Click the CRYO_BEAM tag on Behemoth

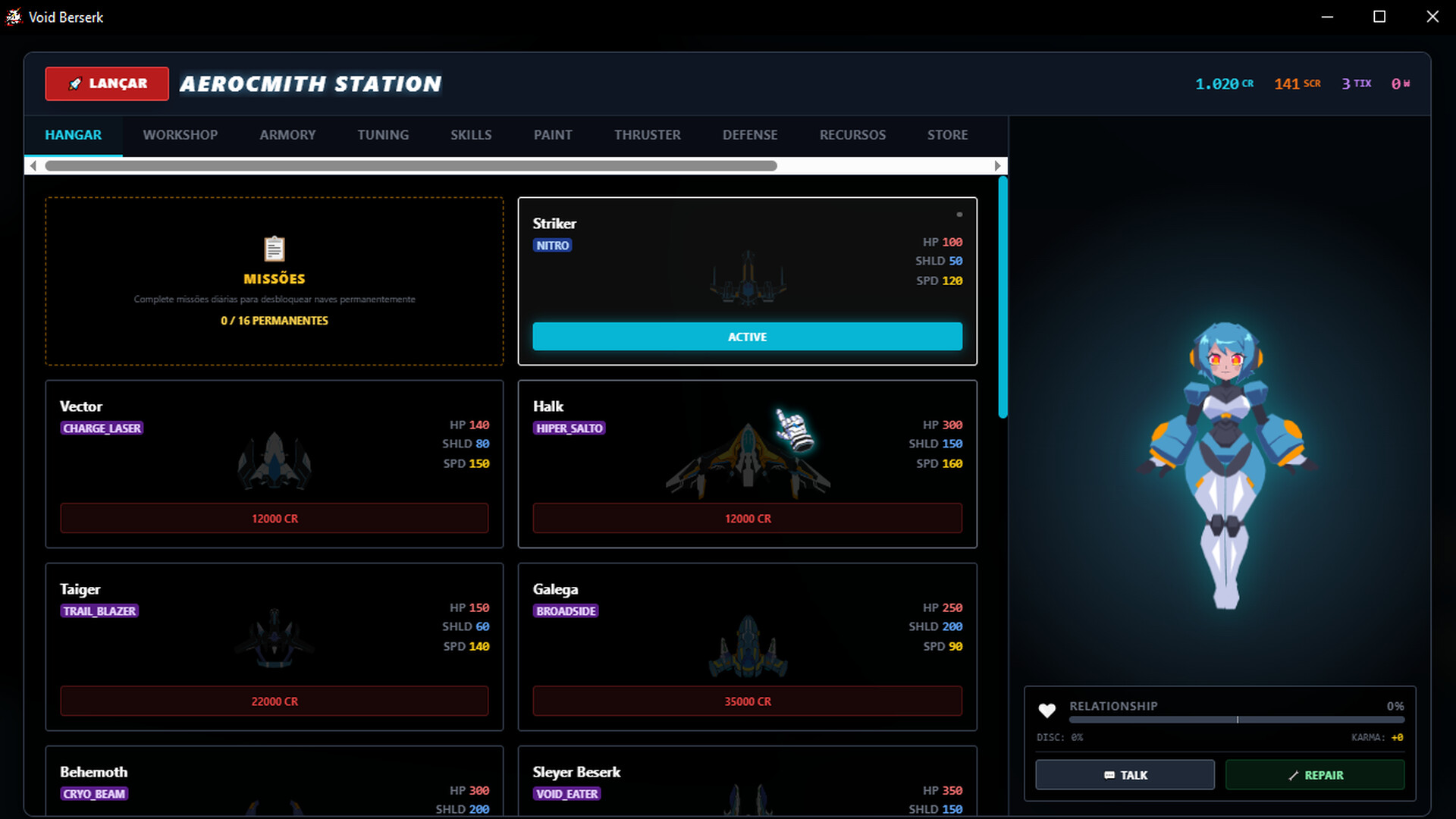95,794
